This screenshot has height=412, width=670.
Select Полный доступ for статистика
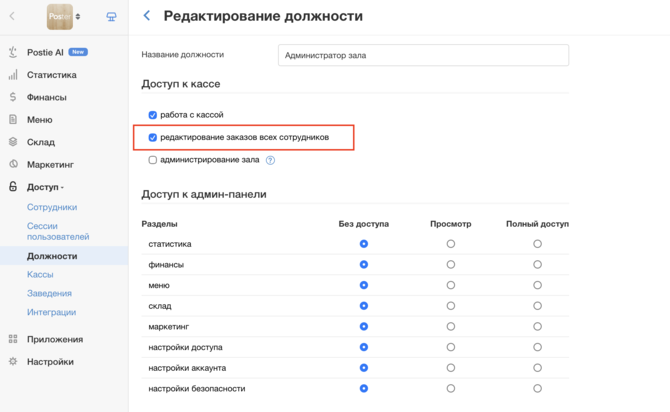click(x=537, y=244)
